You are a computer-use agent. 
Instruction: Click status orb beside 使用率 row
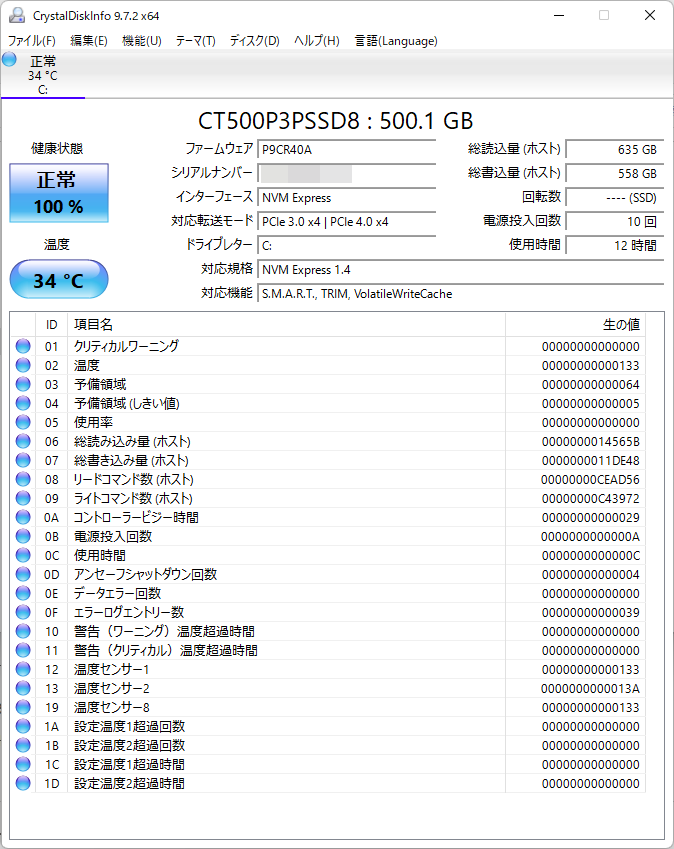tap(23, 422)
